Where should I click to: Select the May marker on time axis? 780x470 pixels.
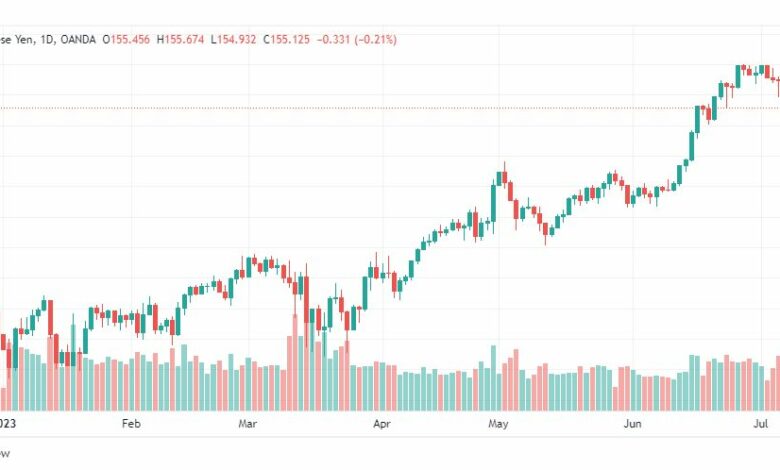[x=498, y=424]
